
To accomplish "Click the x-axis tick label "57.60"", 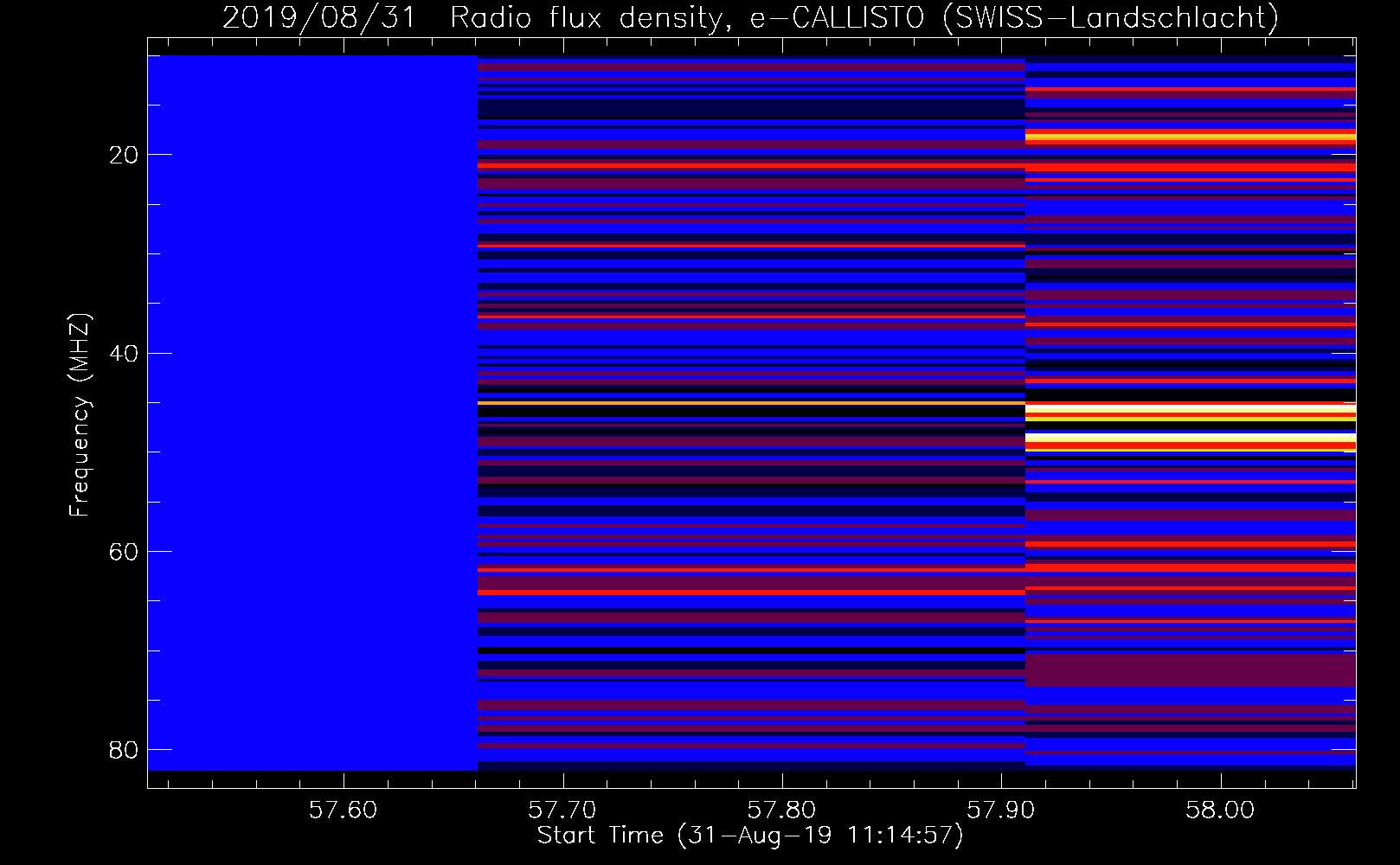I will [344, 810].
